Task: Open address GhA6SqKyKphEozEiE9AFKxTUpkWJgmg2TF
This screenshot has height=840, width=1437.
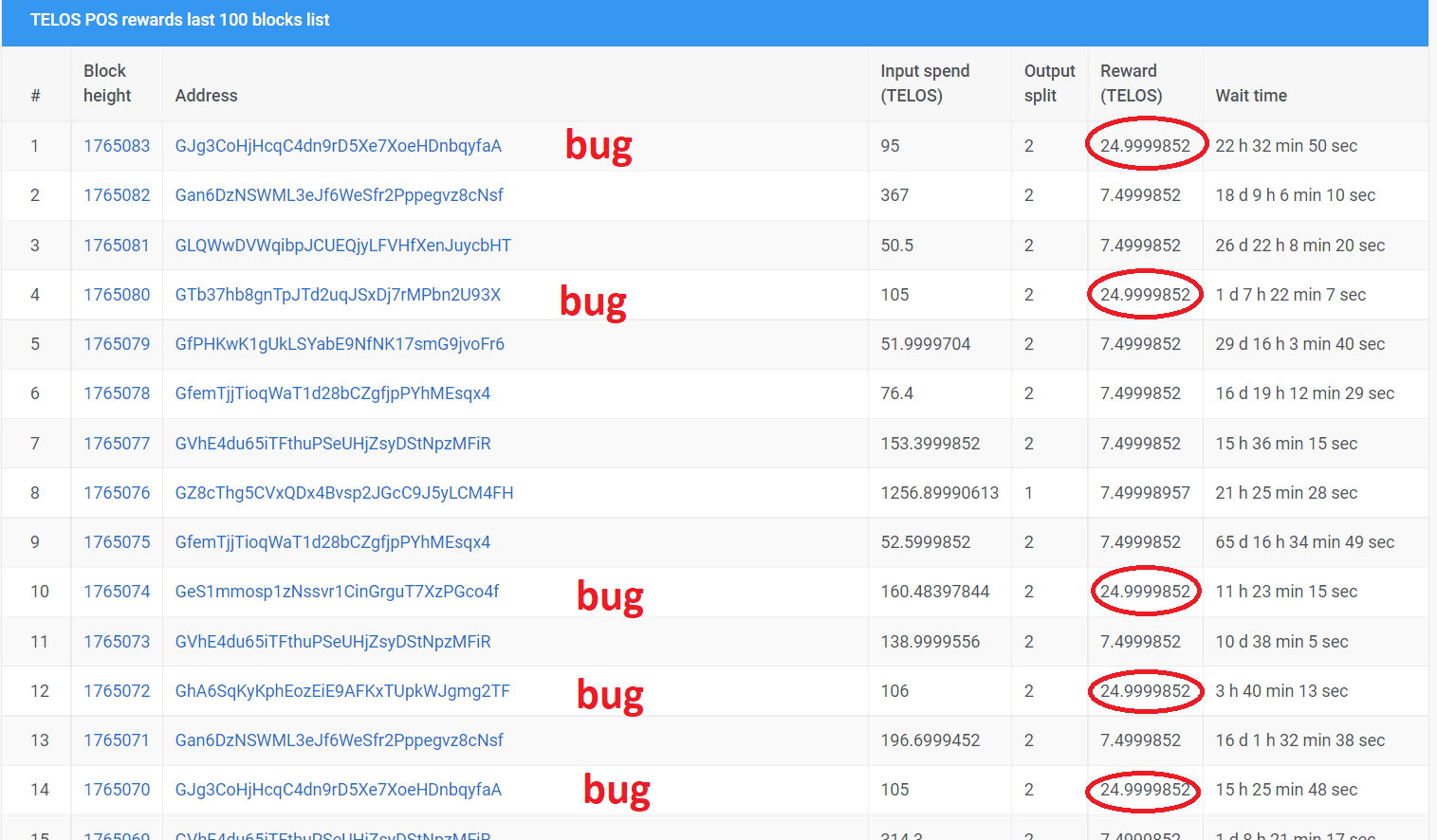Action: point(342,691)
